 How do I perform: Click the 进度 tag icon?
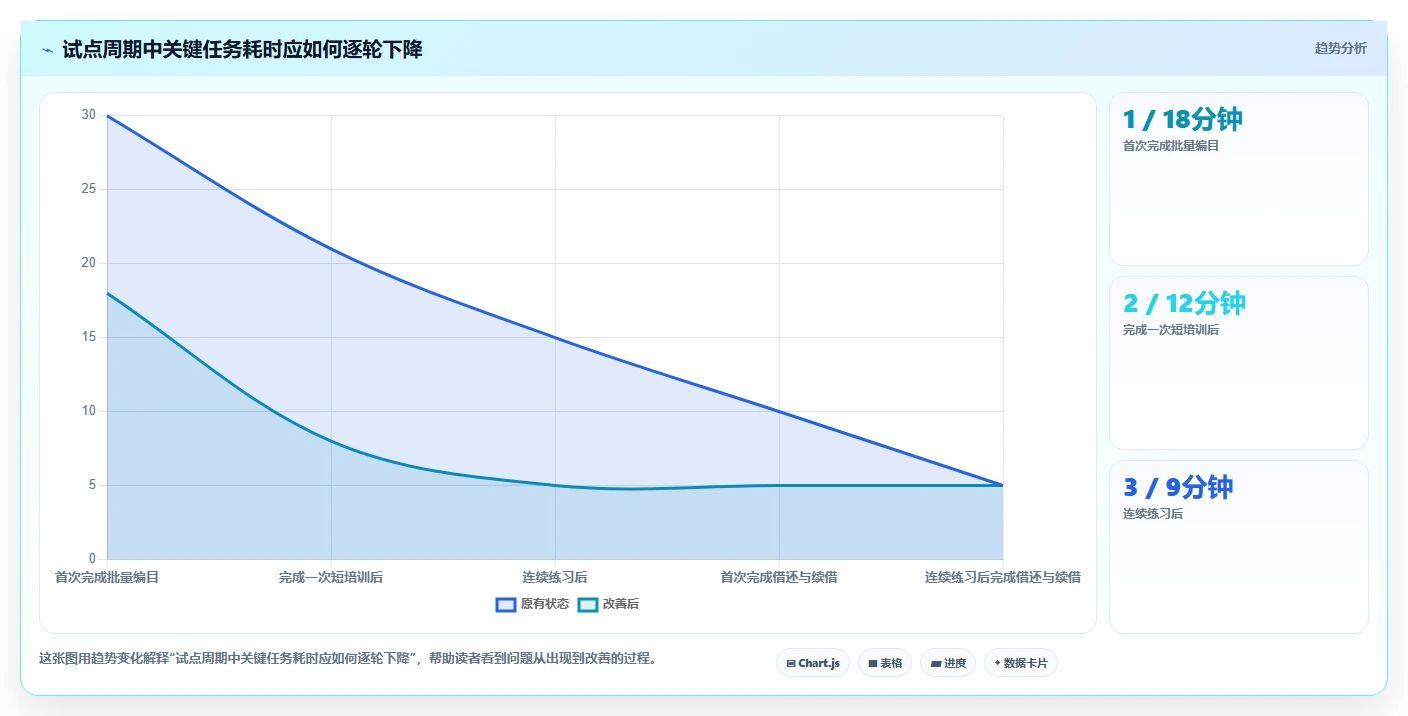(x=935, y=663)
